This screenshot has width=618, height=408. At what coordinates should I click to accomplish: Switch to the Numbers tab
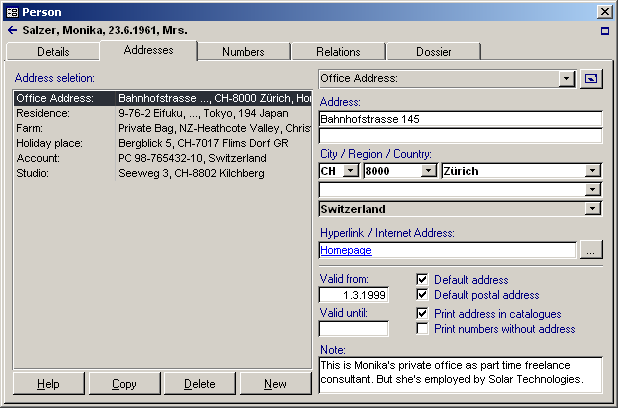click(x=243, y=51)
